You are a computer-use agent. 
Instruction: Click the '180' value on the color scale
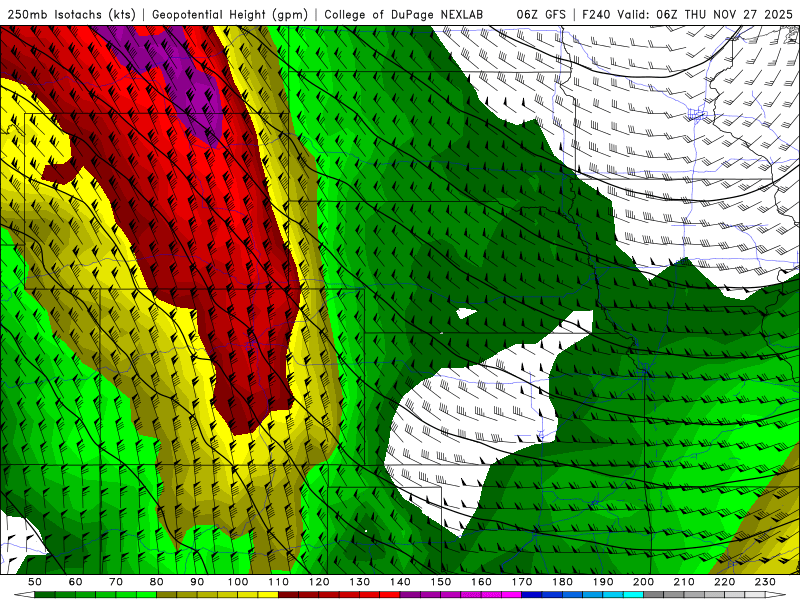click(562, 582)
